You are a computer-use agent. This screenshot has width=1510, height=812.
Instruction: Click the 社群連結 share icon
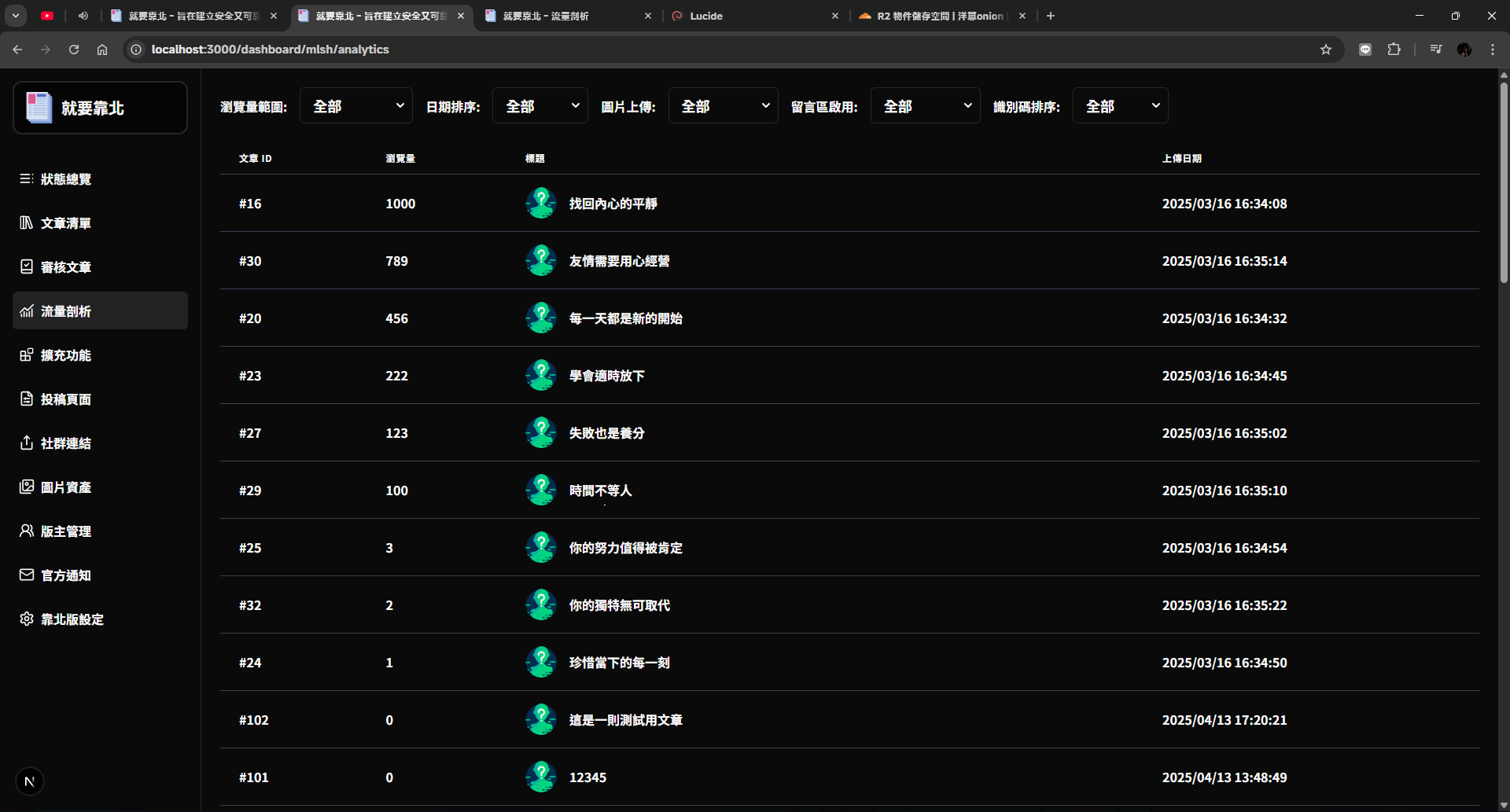click(26, 443)
